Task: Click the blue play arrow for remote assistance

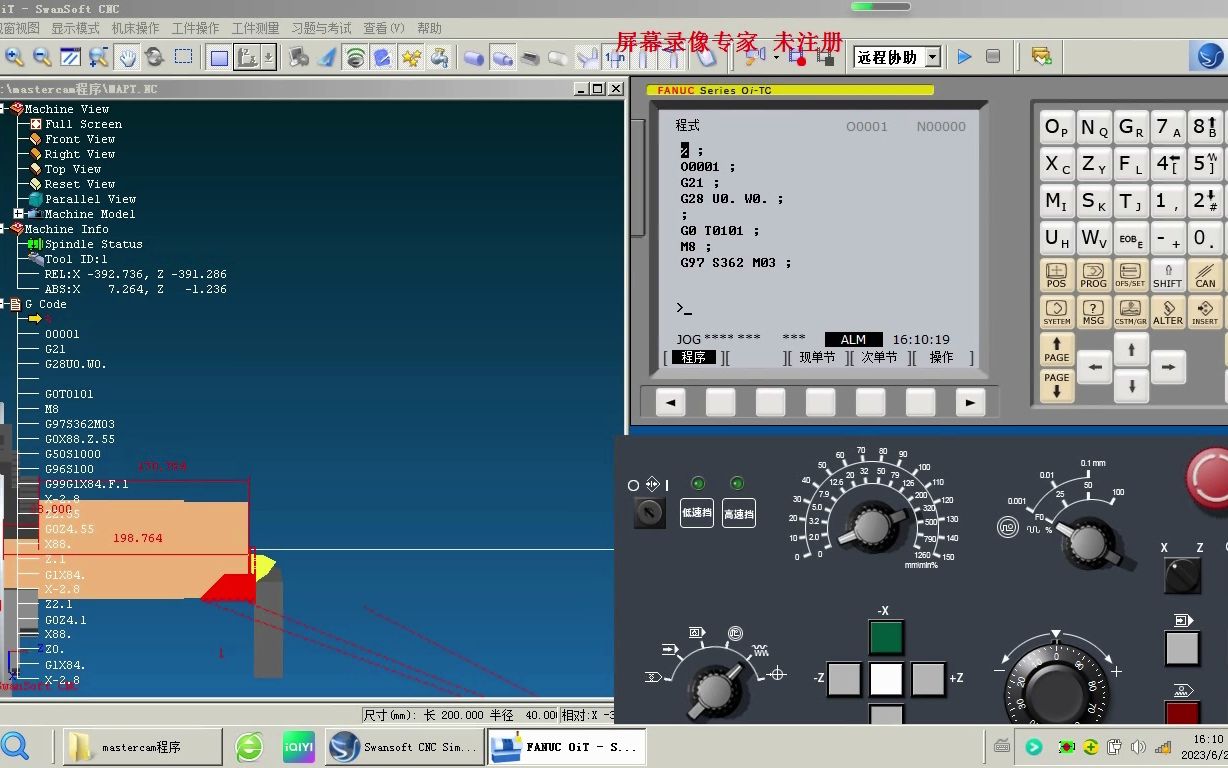Action: click(963, 57)
